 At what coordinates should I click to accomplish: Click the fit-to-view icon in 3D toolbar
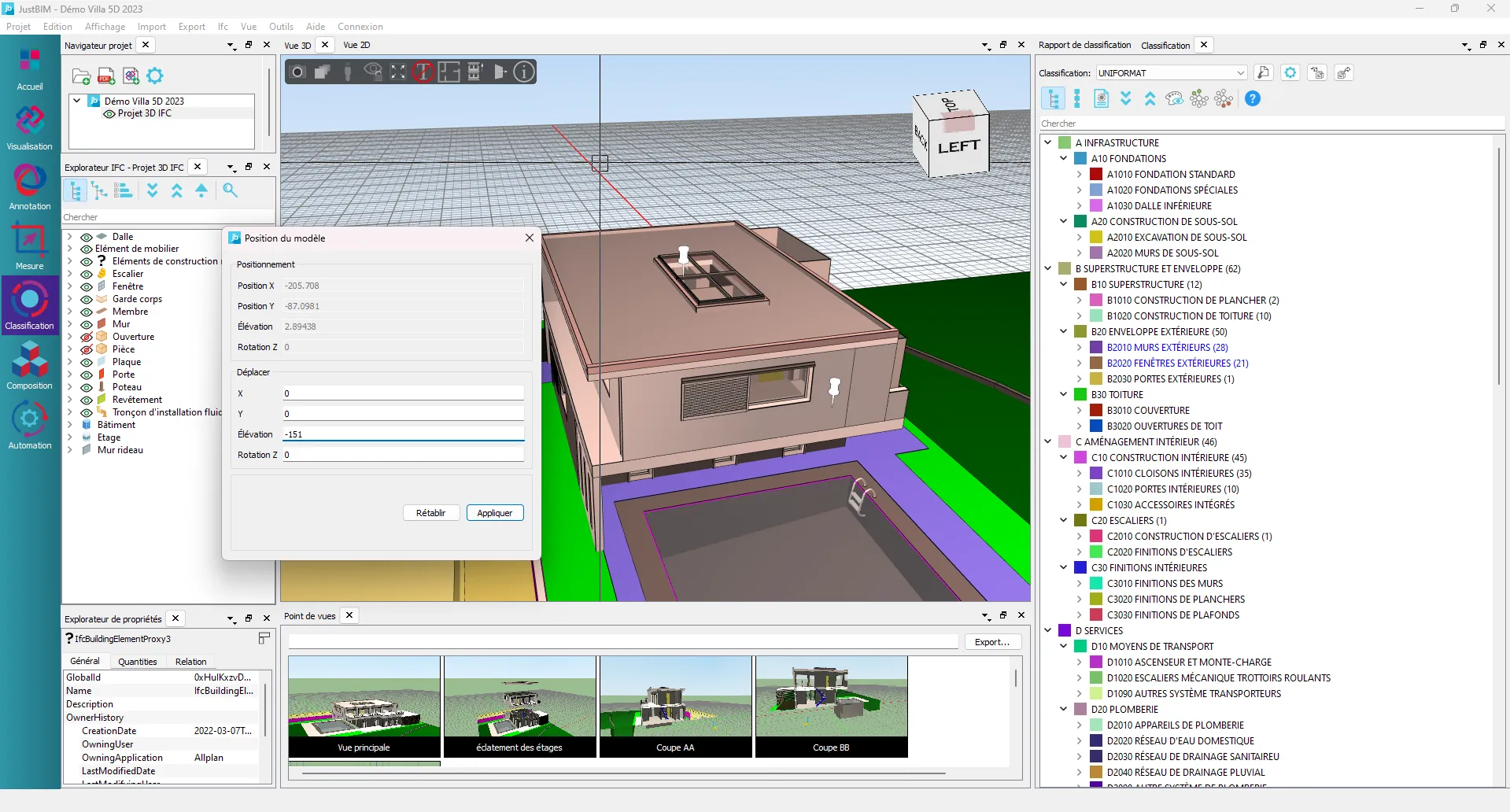398,72
